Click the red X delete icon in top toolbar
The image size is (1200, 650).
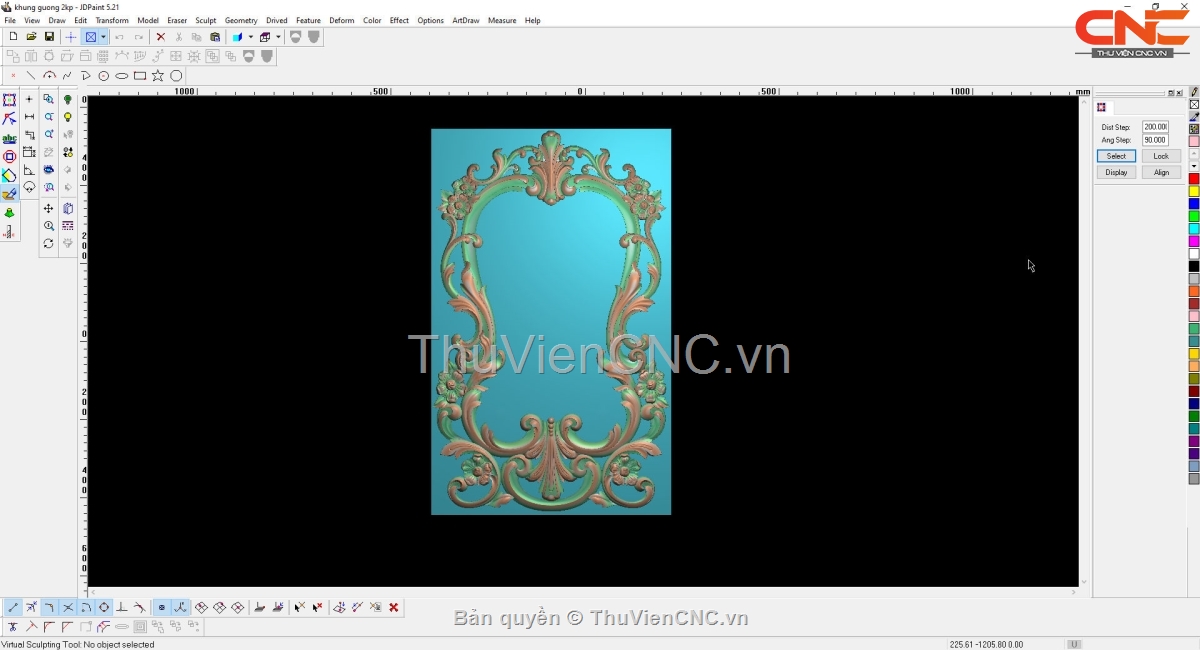click(x=160, y=37)
